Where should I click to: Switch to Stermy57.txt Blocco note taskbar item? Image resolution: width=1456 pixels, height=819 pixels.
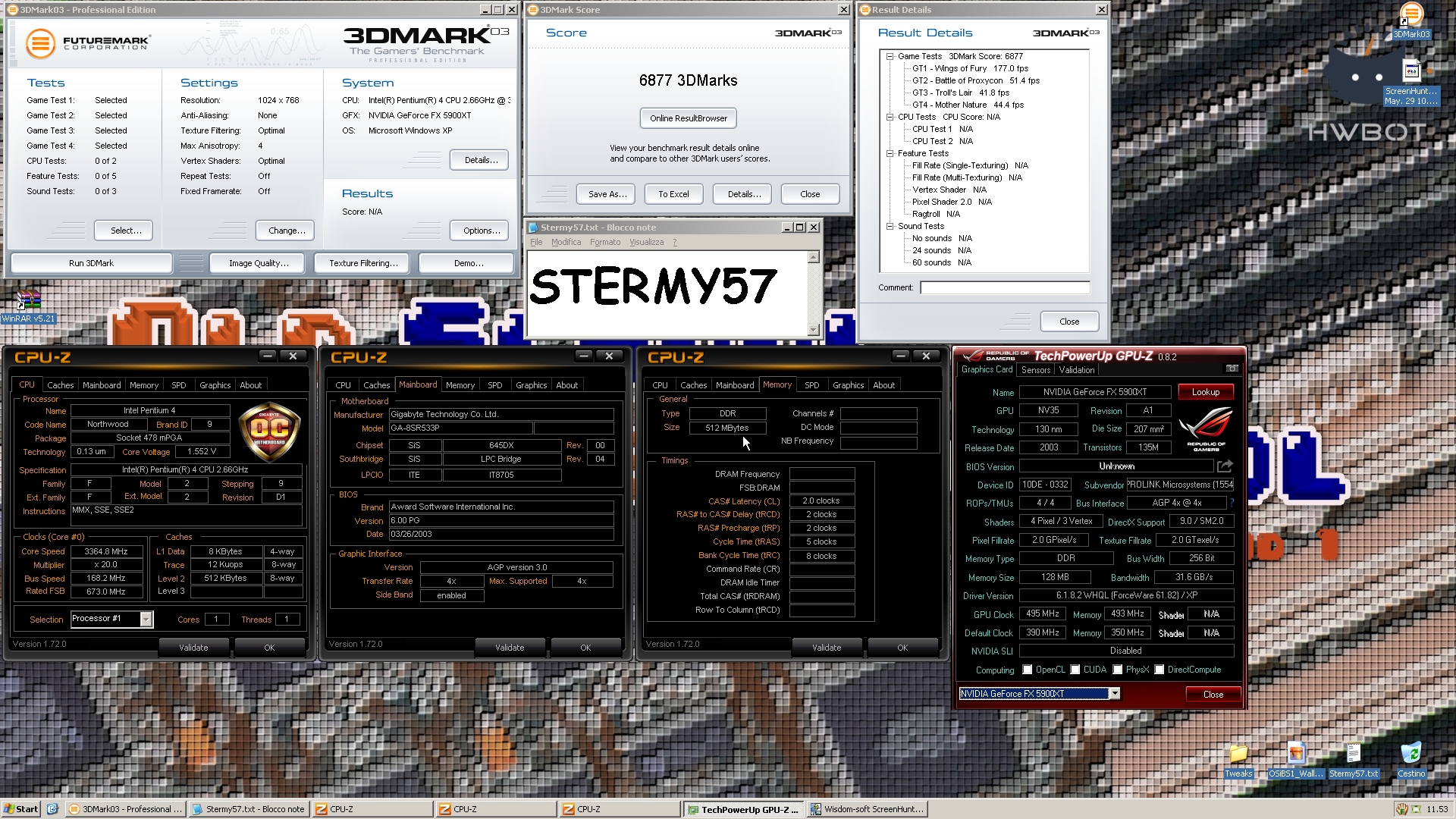tap(249, 809)
